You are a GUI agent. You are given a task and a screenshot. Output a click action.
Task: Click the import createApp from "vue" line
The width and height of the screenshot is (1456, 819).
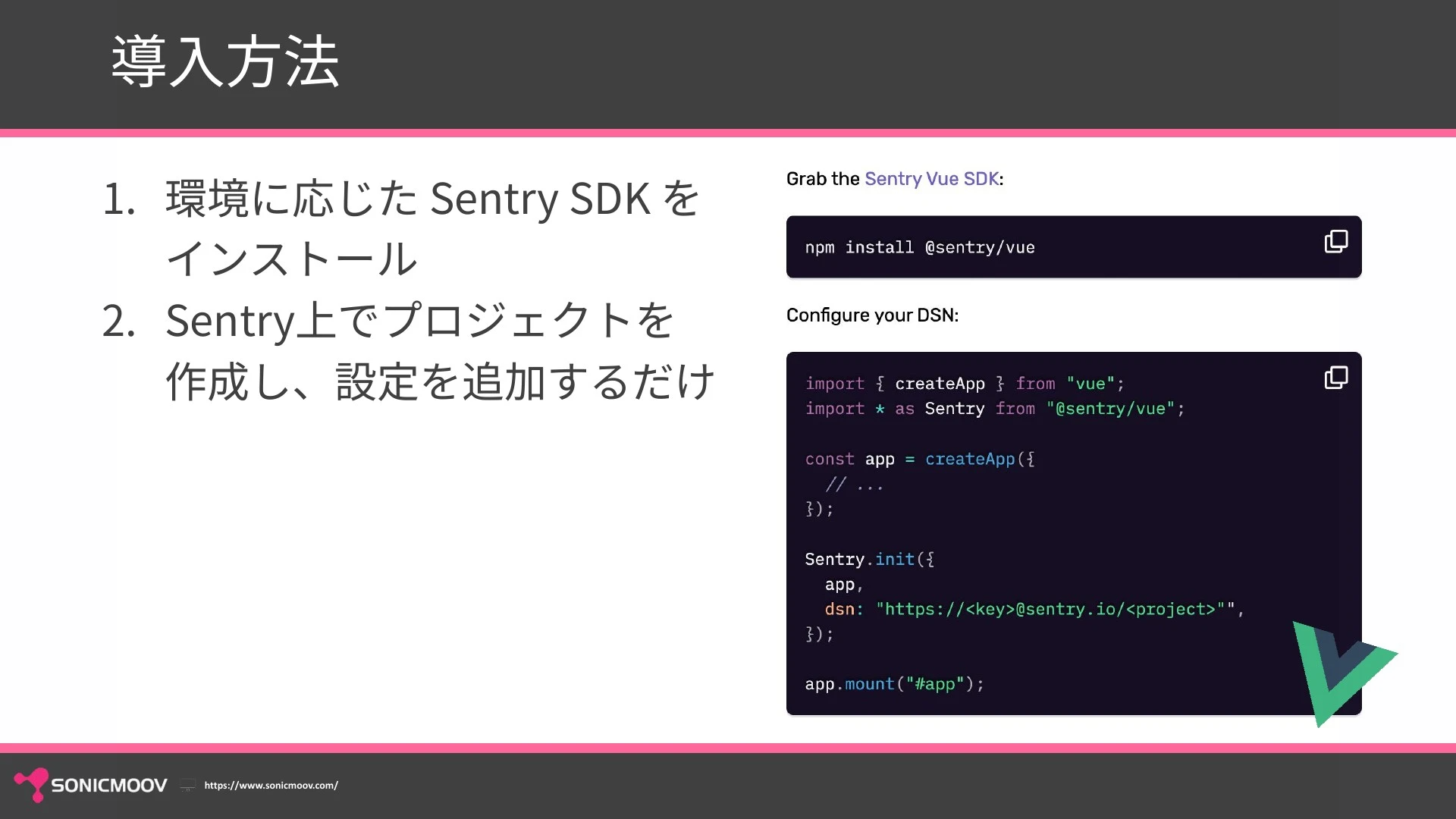[x=965, y=384]
